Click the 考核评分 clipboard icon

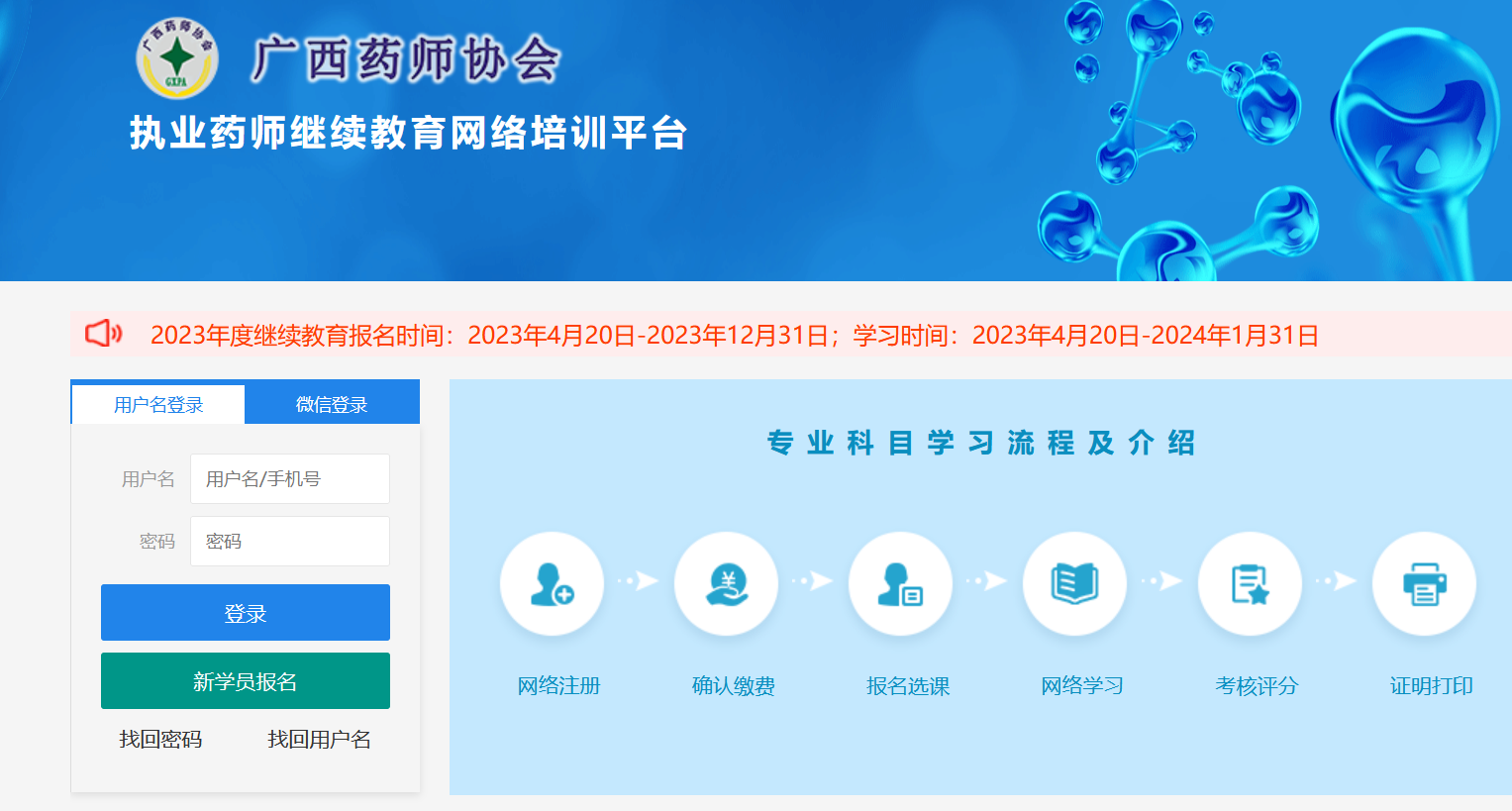click(1250, 583)
